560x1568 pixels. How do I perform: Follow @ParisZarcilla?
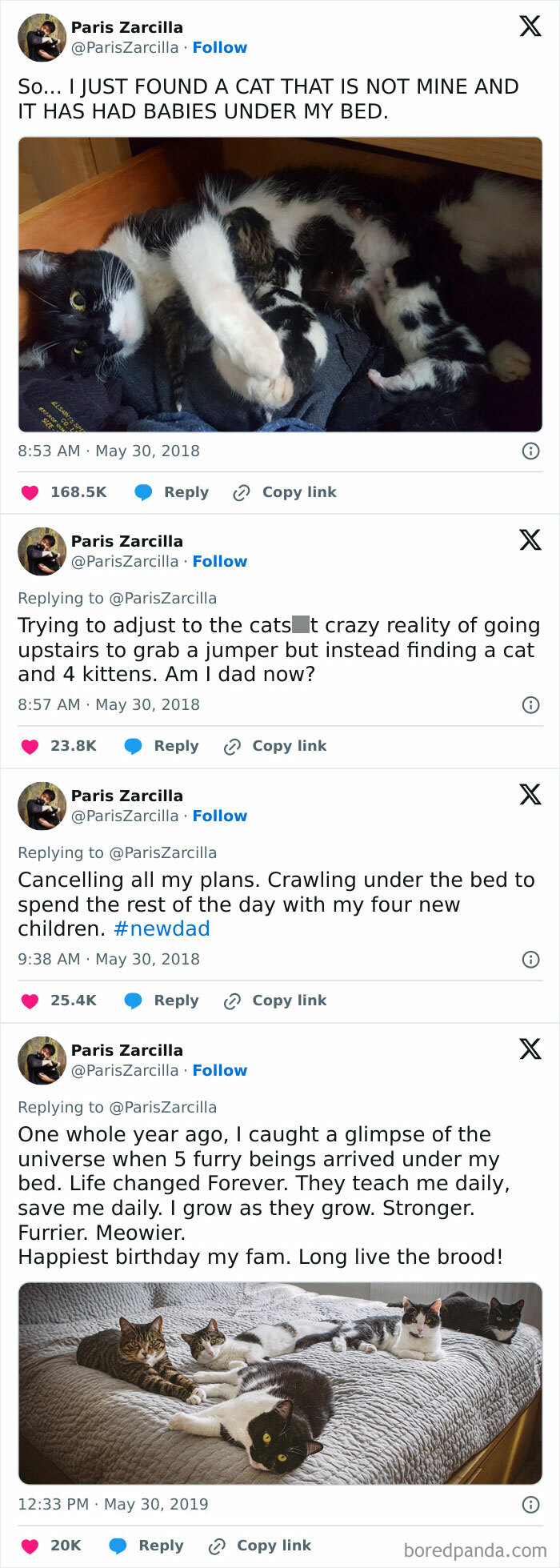(220, 47)
